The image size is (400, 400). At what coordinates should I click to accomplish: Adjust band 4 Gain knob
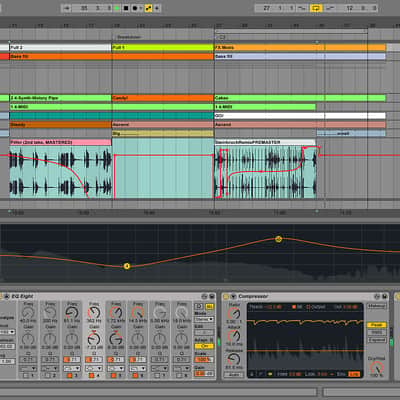94,339
